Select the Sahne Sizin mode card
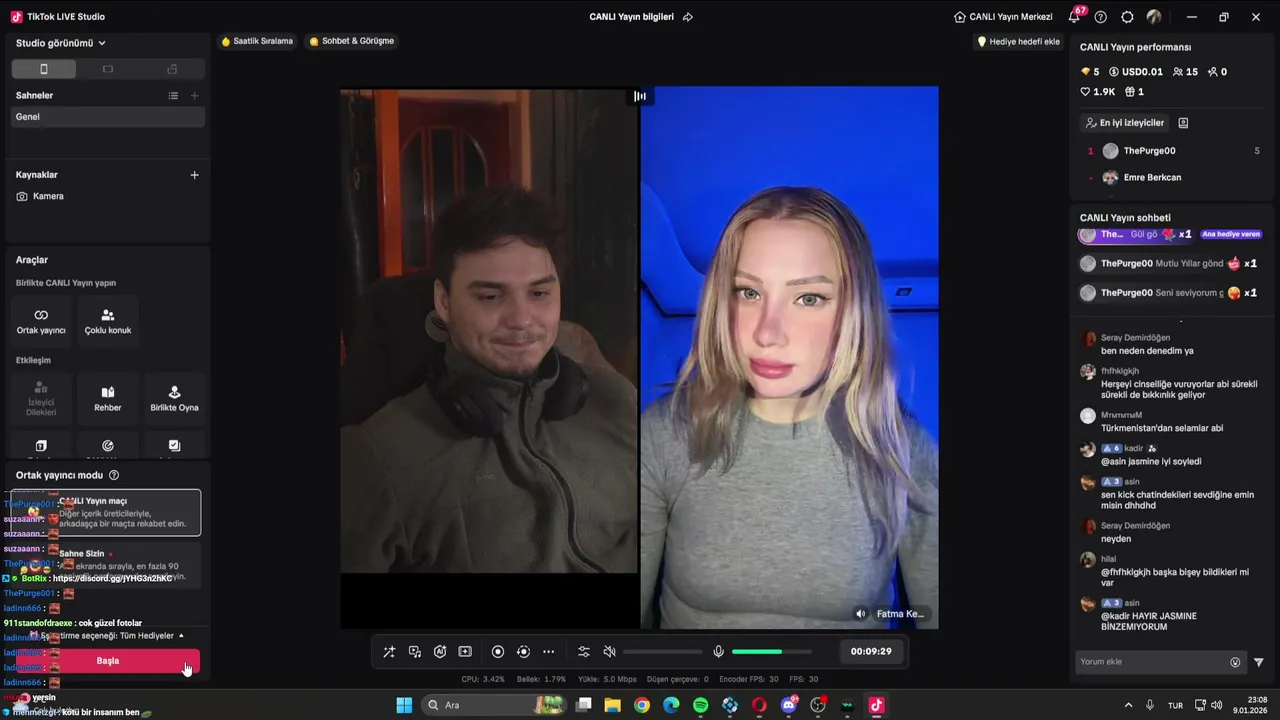 point(106,565)
